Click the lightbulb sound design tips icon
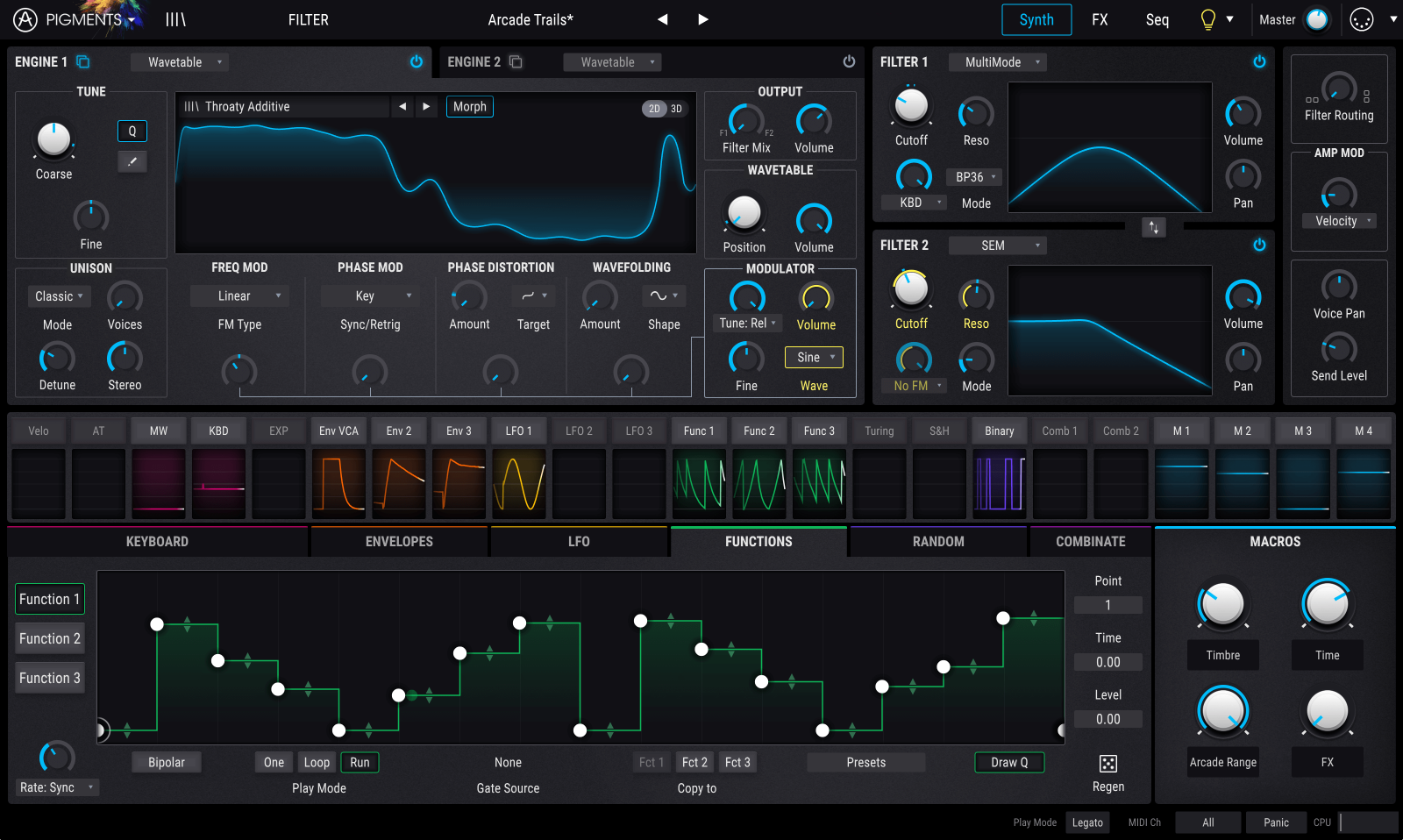This screenshot has width=1403, height=840. coord(1207,19)
